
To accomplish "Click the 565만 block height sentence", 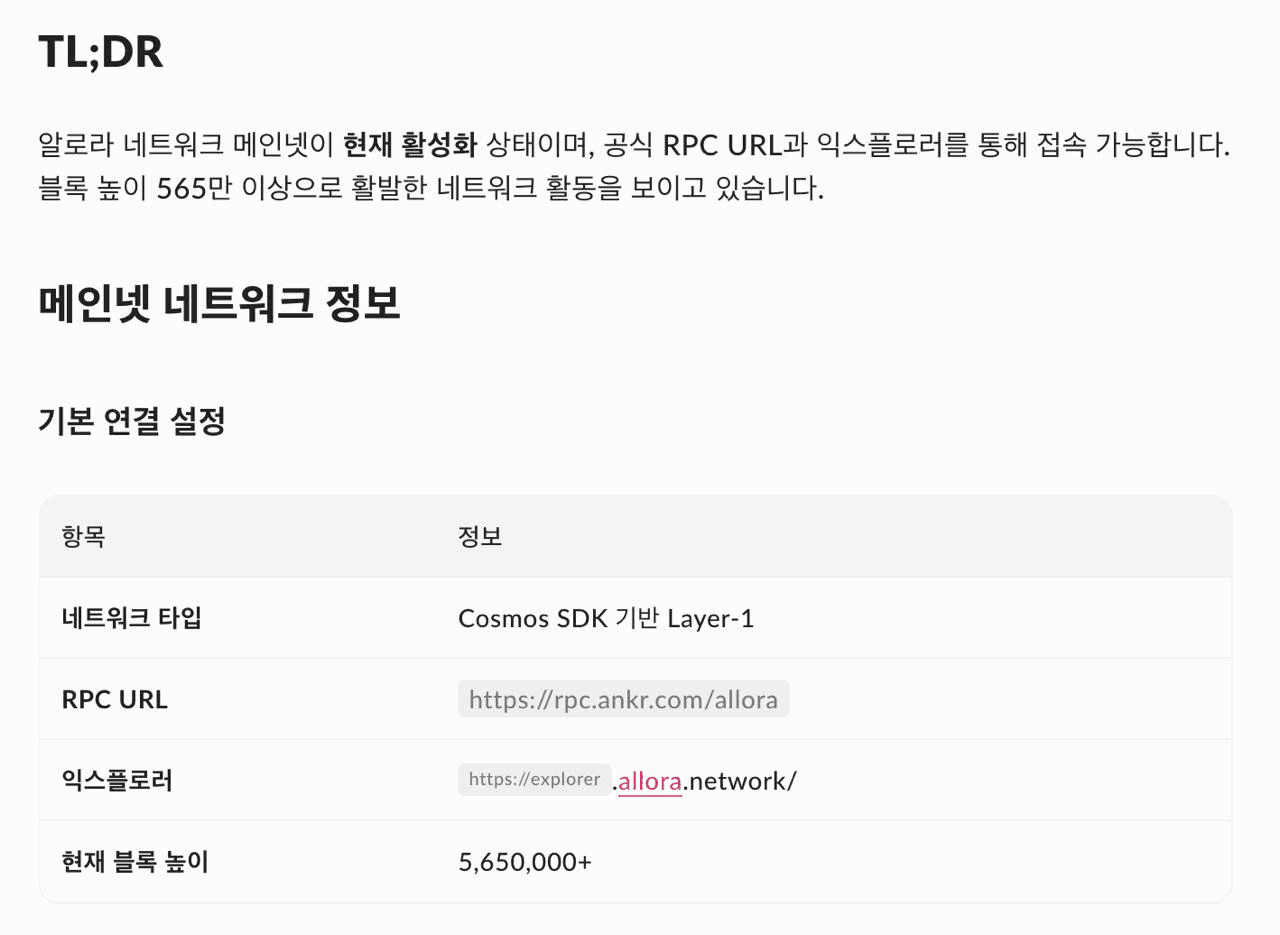I will click(x=431, y=188).
